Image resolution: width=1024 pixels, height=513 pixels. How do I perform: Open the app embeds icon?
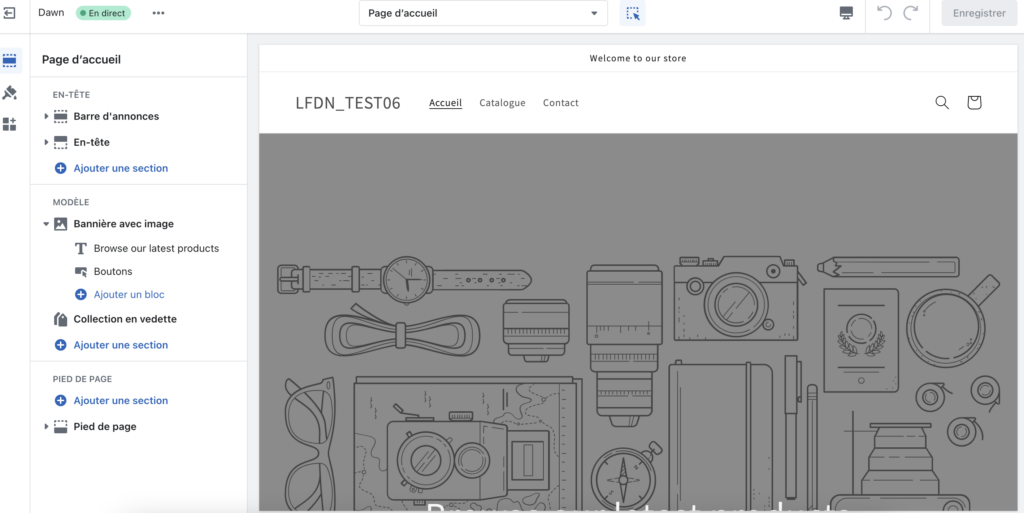10,124
